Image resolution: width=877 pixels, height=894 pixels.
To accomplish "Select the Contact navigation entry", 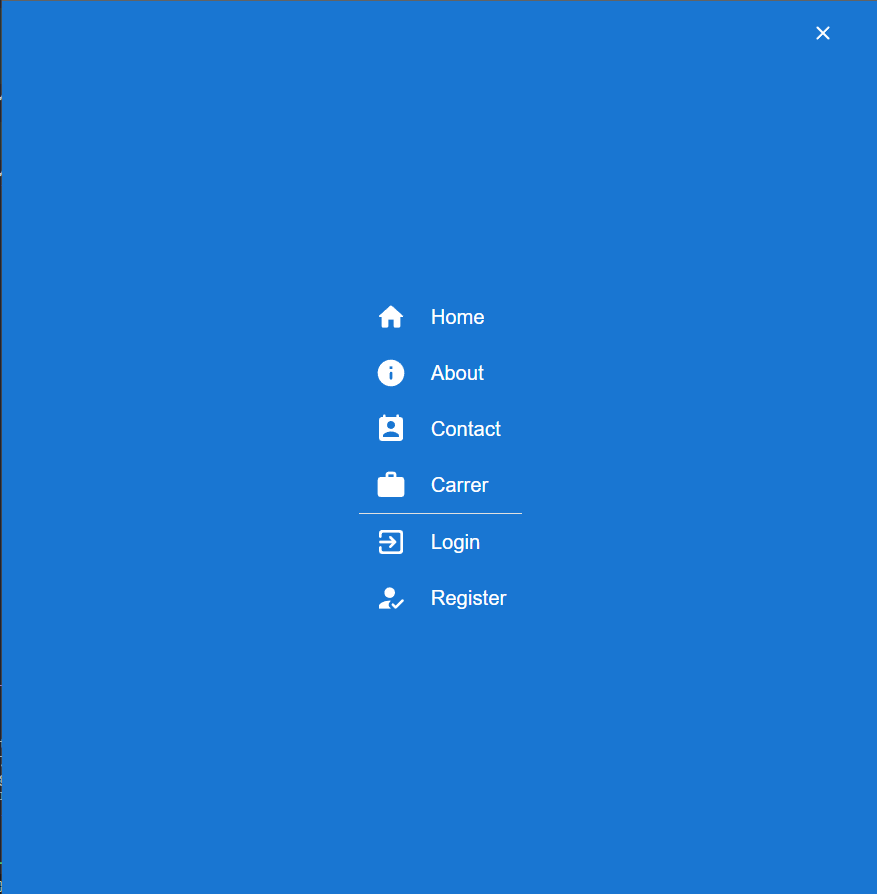I will click(465, 428).
